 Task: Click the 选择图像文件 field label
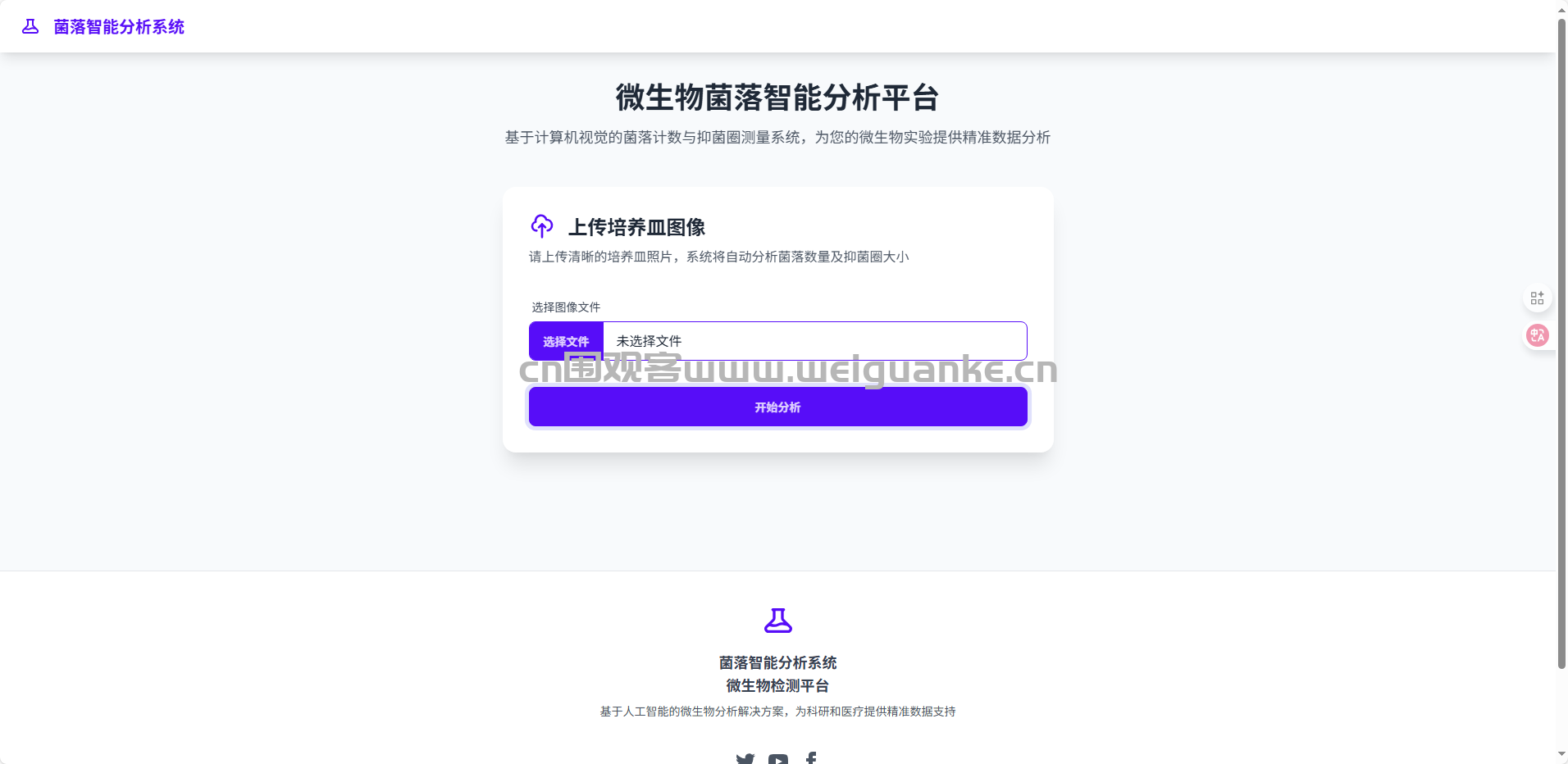566,307
